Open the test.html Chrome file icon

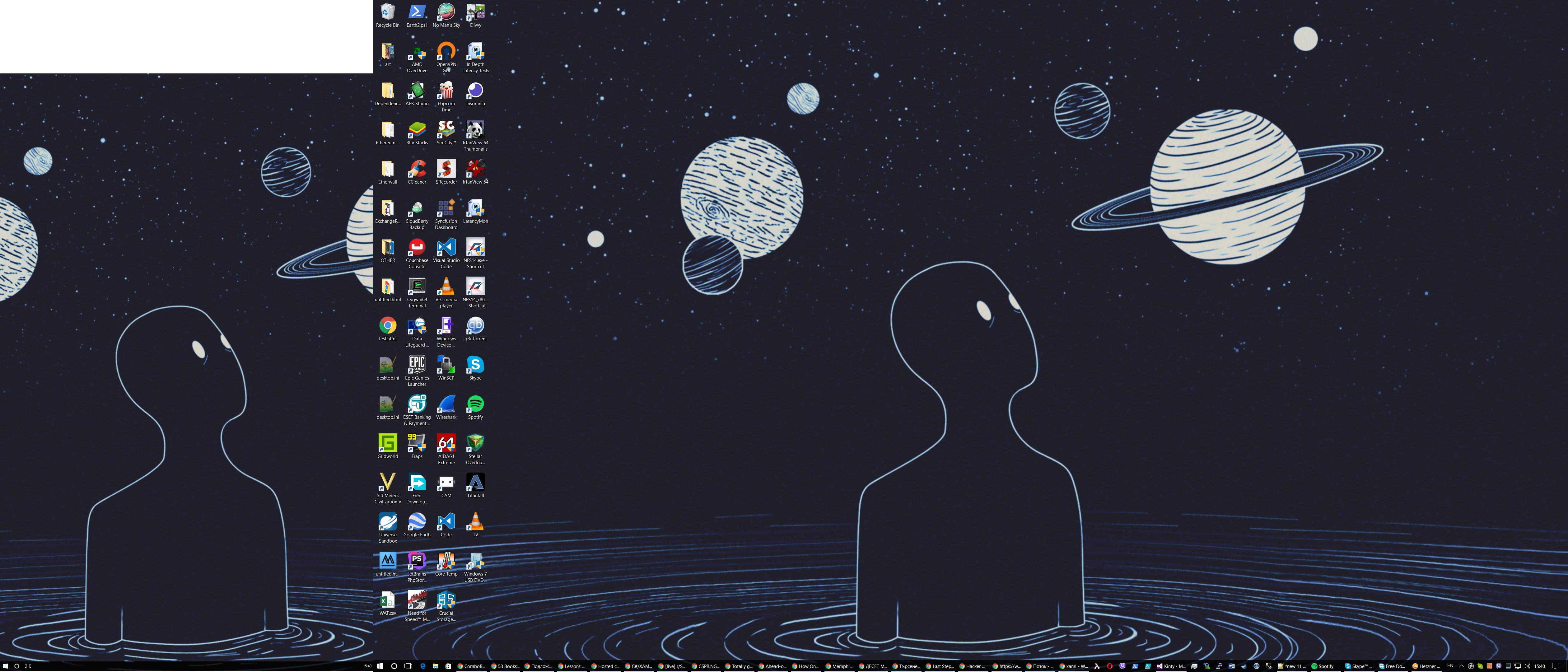click(x=388, y=329)
